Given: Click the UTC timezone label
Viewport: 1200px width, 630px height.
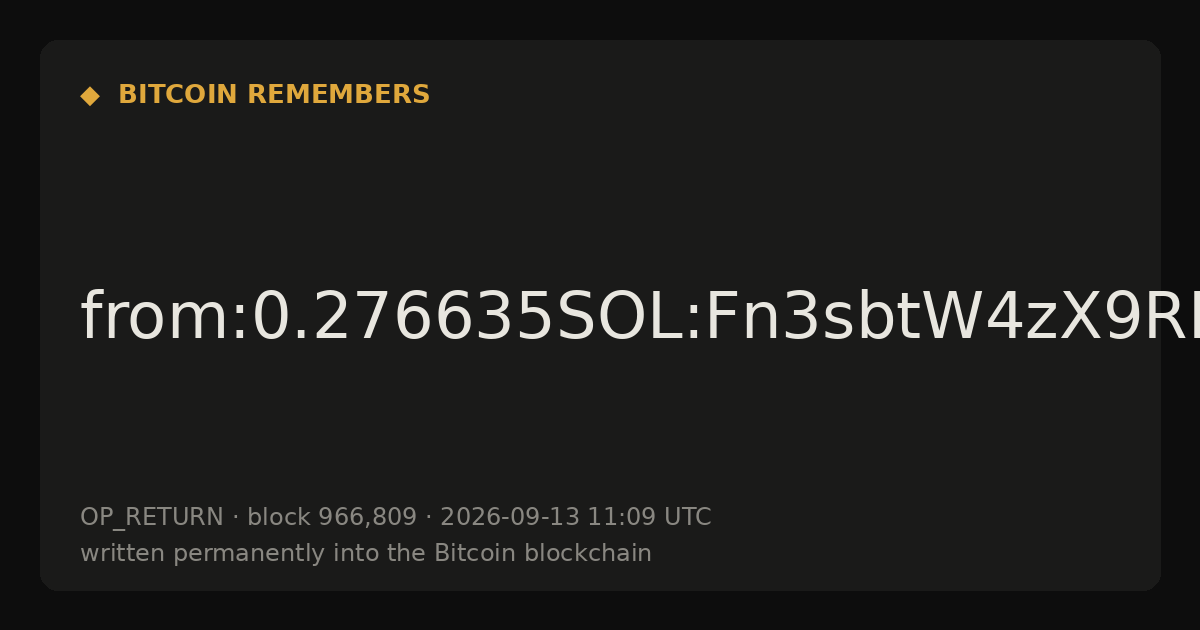Looking at the screenshot, I should pos(687,517).
